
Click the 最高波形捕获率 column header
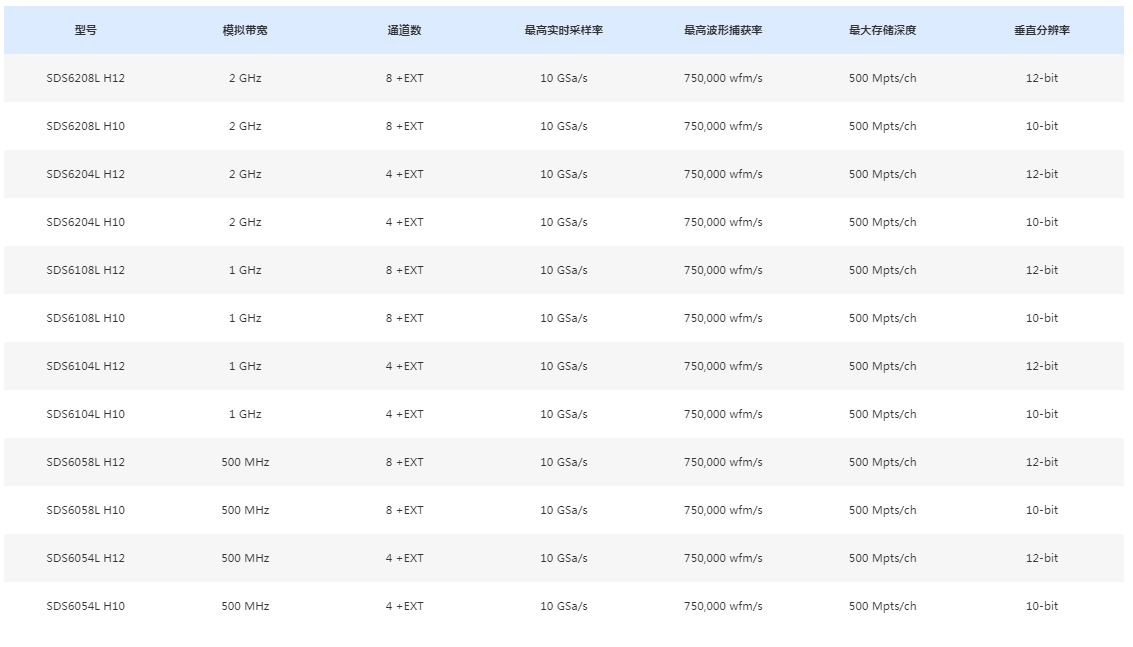coord(723,30)
